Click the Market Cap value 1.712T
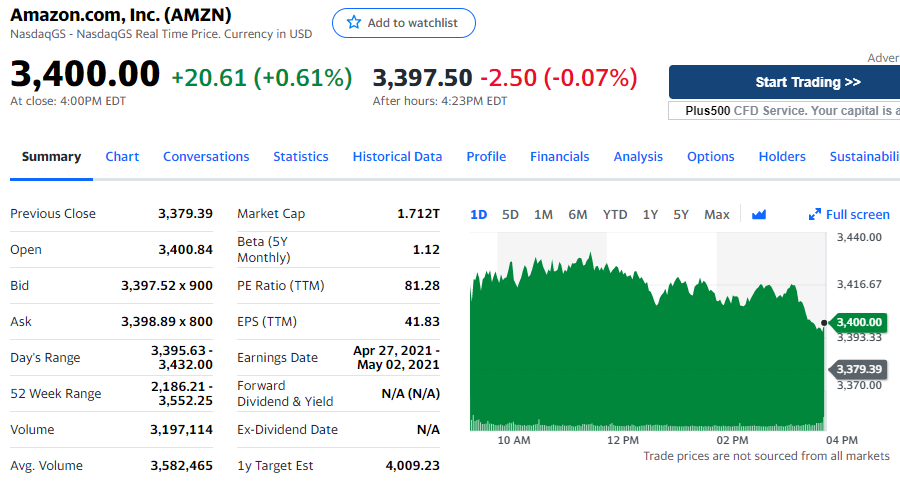 coord(418,214)
